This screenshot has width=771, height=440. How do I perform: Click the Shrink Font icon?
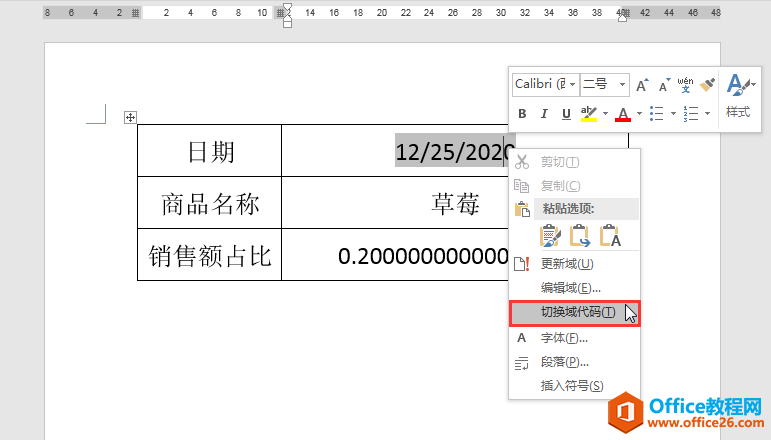tap(663, 84)
